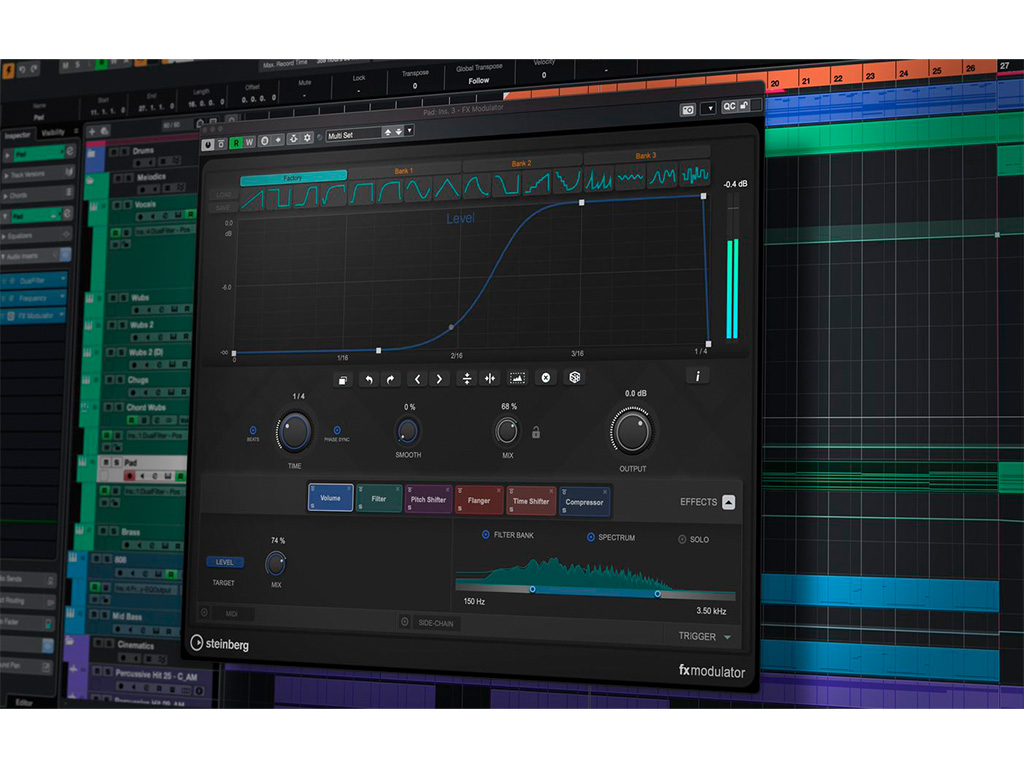1024x768 pixels.
Task: Open the Inspector tab
Action: coord(18,135)
